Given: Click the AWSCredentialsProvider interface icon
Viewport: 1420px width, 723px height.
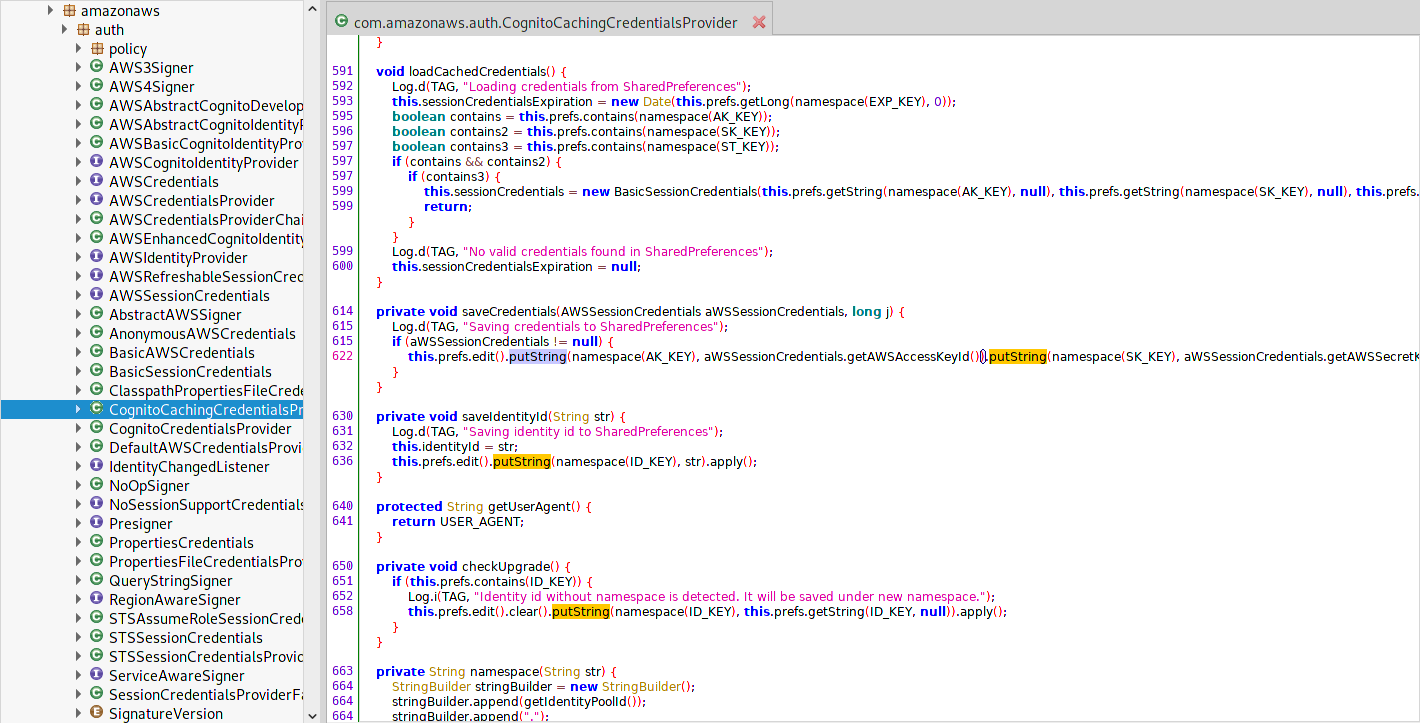Looking at the screenshot, I should tap(97, 201).
